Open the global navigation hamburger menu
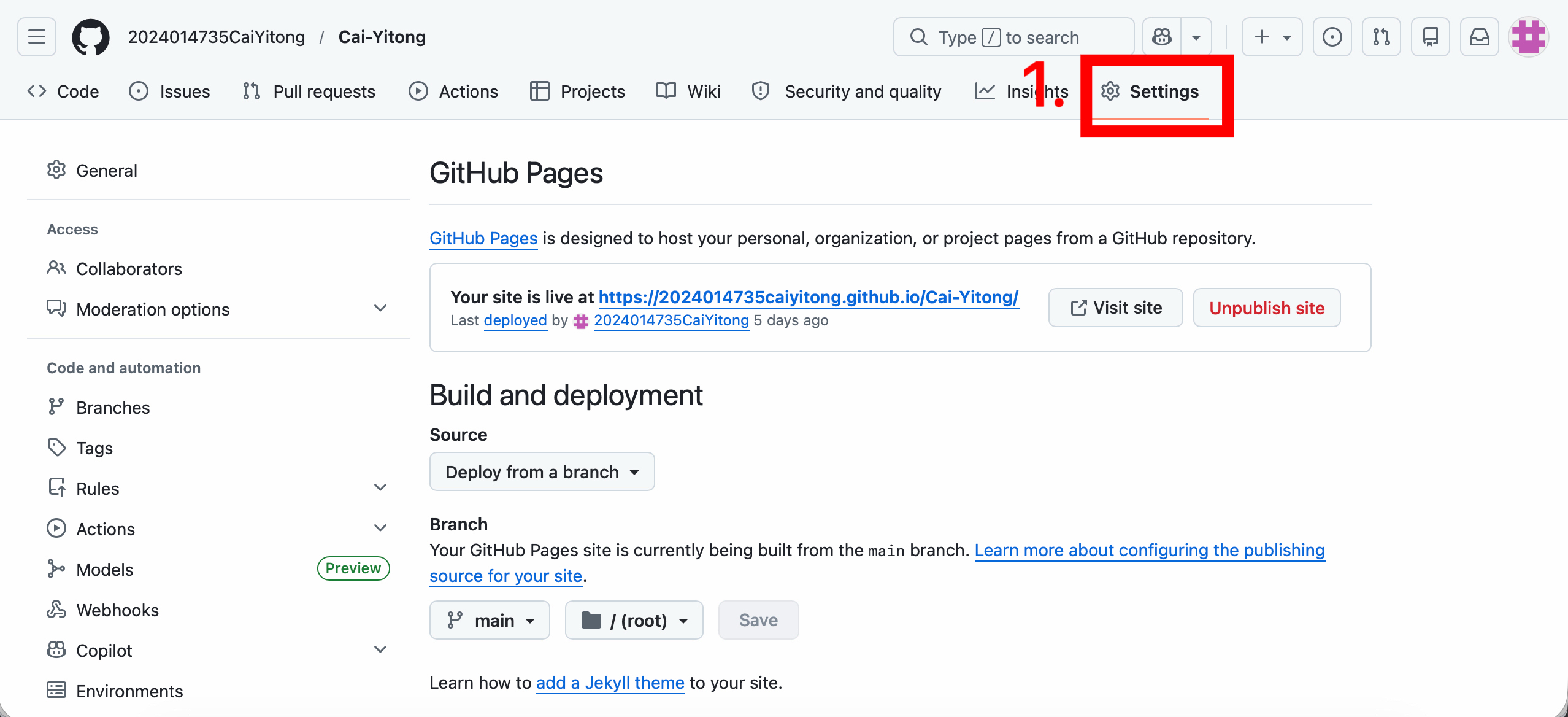1568x717 pixels. [x=37, y=37]
